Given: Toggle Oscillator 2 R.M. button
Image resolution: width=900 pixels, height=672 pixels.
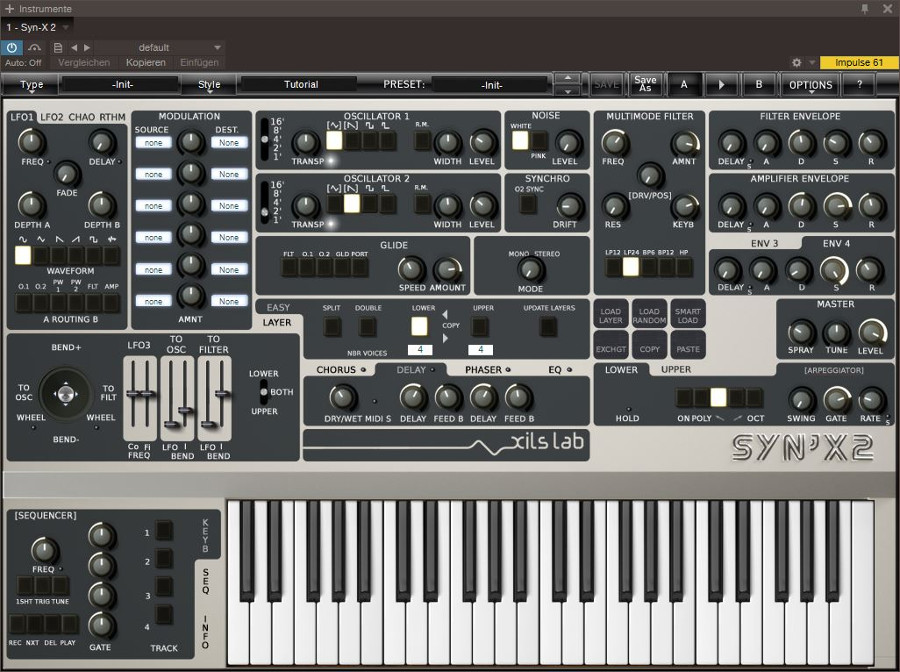Looking at the screenshot, I should 422,204.
